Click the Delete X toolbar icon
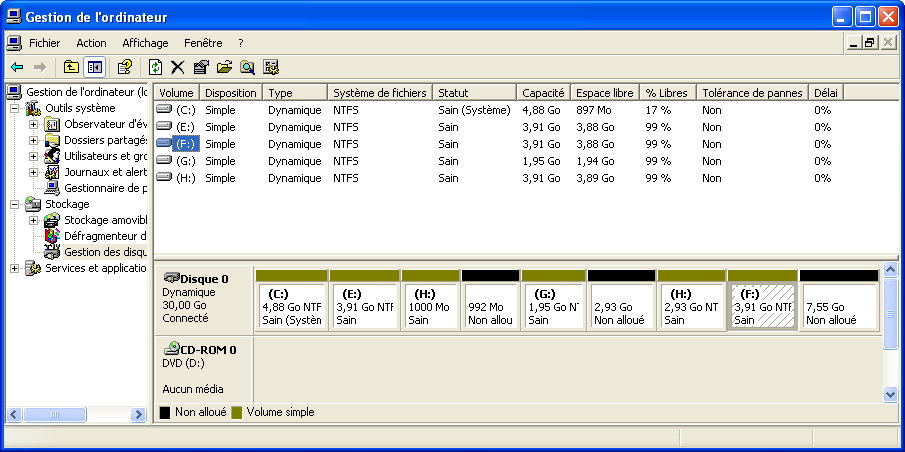 coord(177,68)
